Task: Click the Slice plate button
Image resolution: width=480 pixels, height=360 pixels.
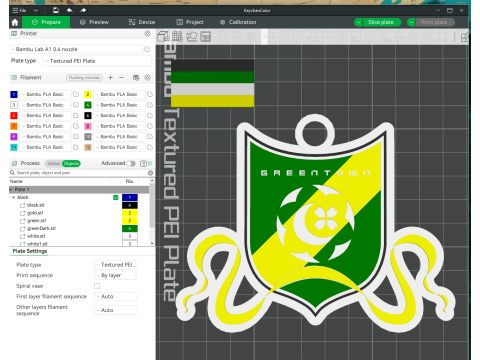Action: (x=381, y=22)
